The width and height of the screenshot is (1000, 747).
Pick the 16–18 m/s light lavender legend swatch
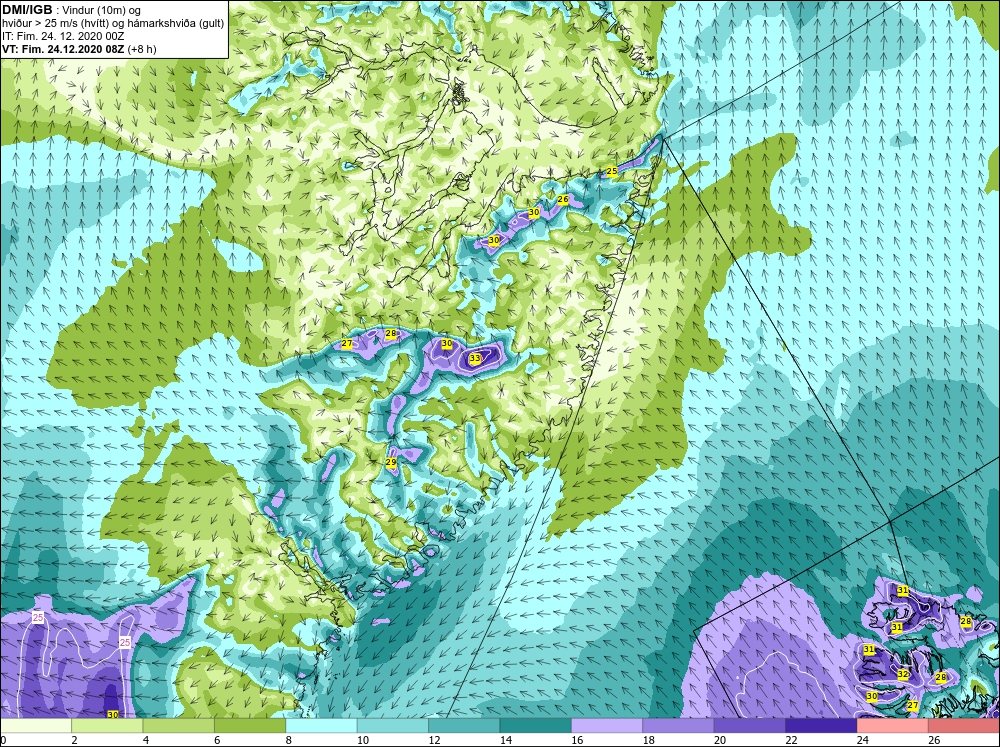(x=607, y=725)
